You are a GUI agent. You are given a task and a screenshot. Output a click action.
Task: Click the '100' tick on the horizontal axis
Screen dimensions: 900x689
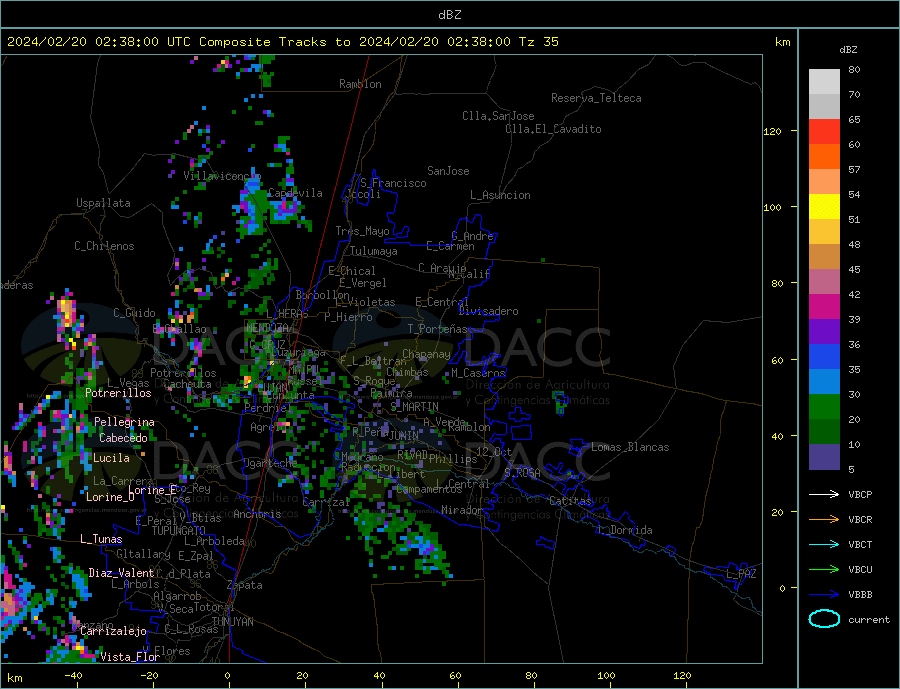click(606, 675)
